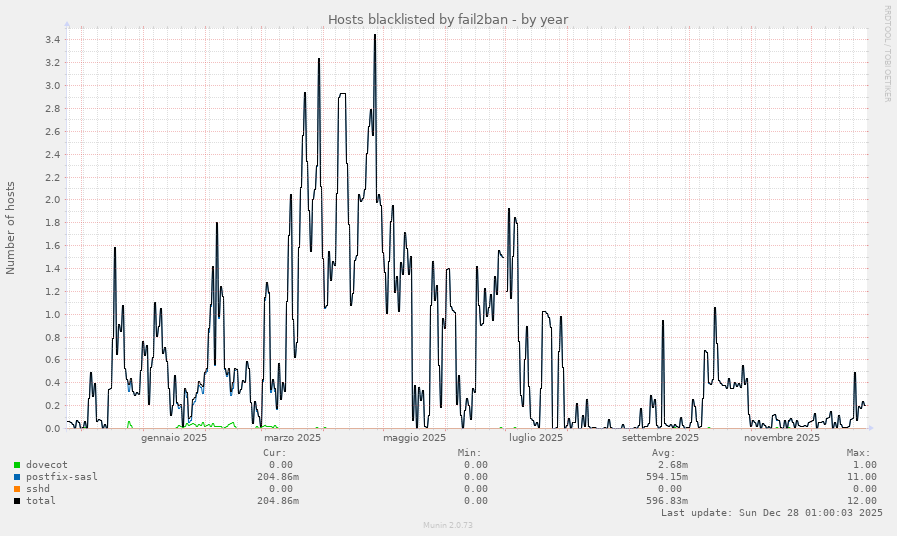Click the 3.4 y-axis tick value
Image resolution: width=897 pixels, height=536 pixels.
point(52,40)
